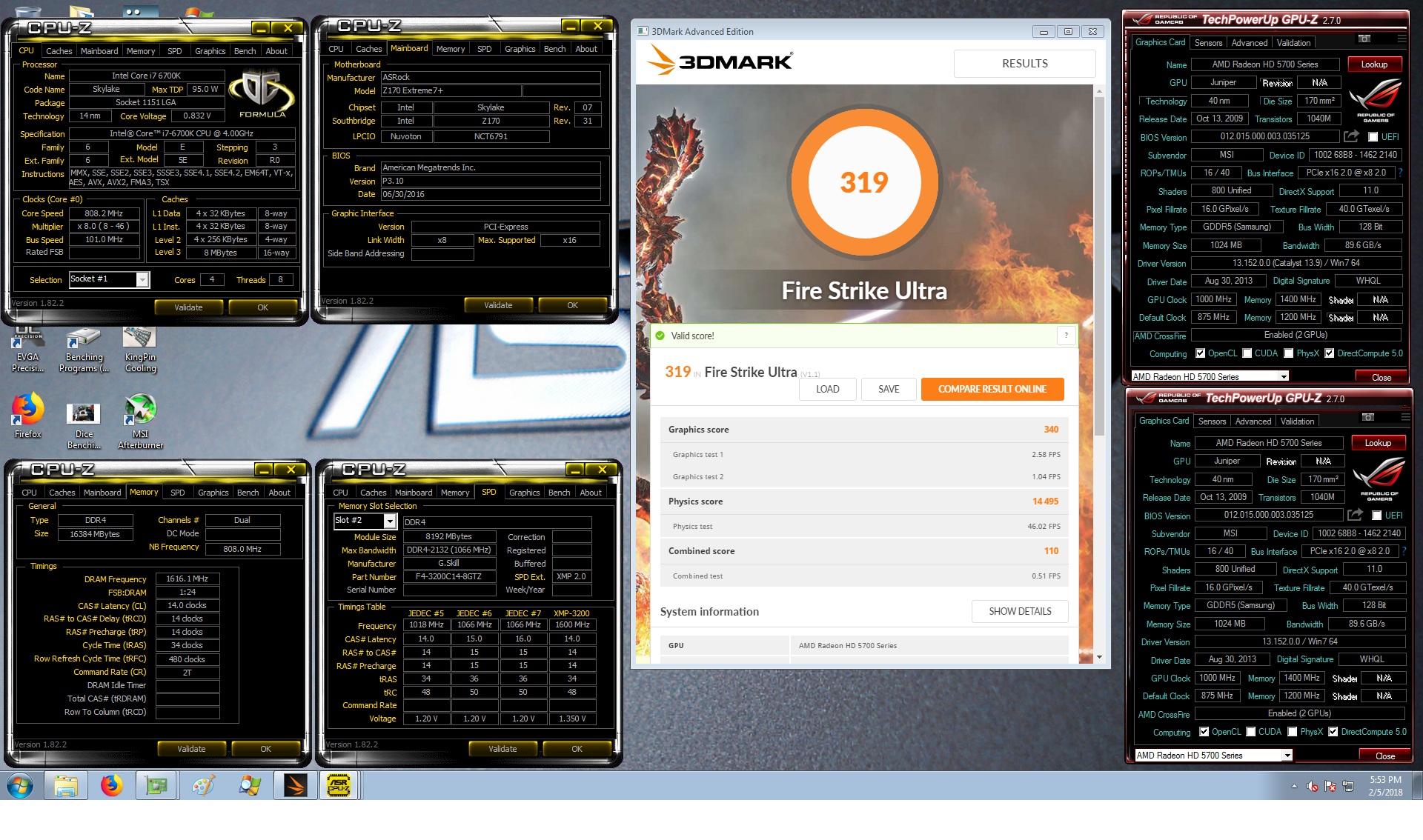This screenshot has height=840, width=1423.
Task: Click COMPARE RESULT ONLINE button
Action: pyautogui.click(x=992, y=389)
